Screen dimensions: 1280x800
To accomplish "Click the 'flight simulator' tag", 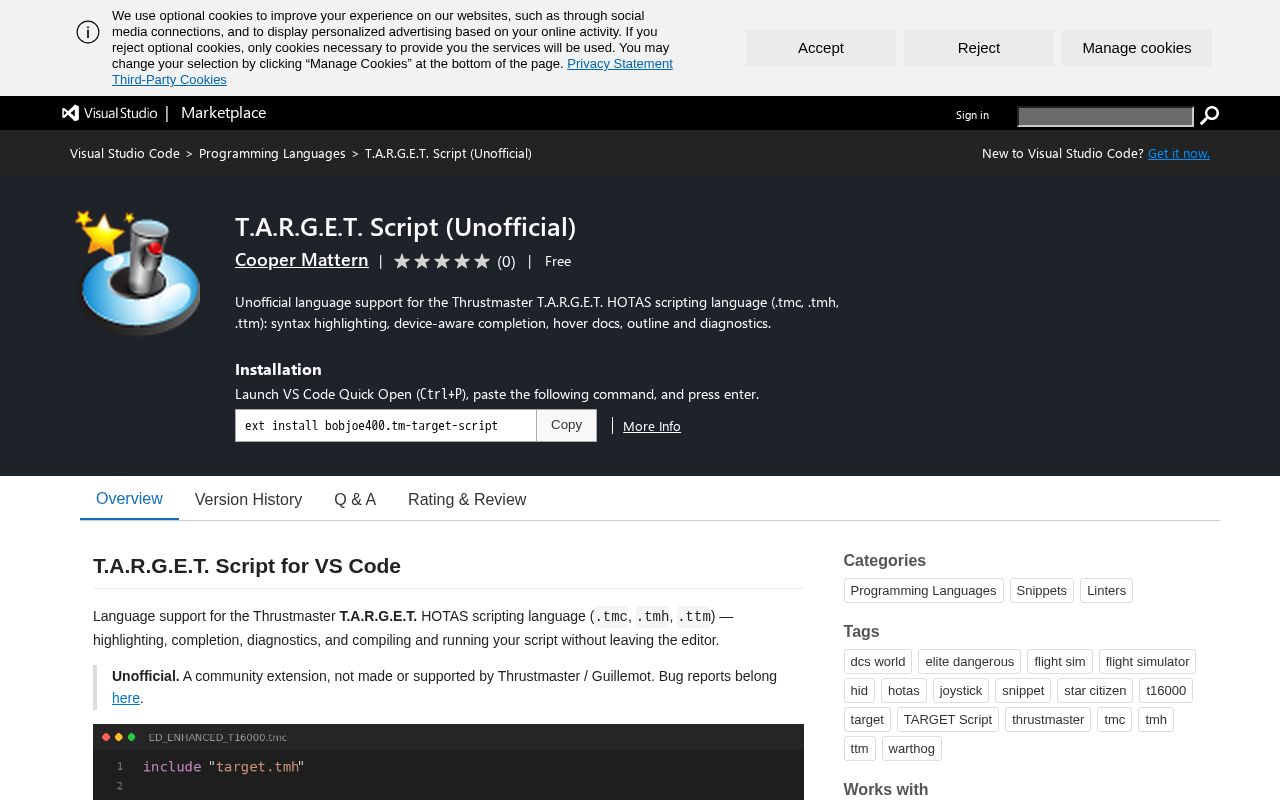I will pyautogui.click(x=1147, y=662).
